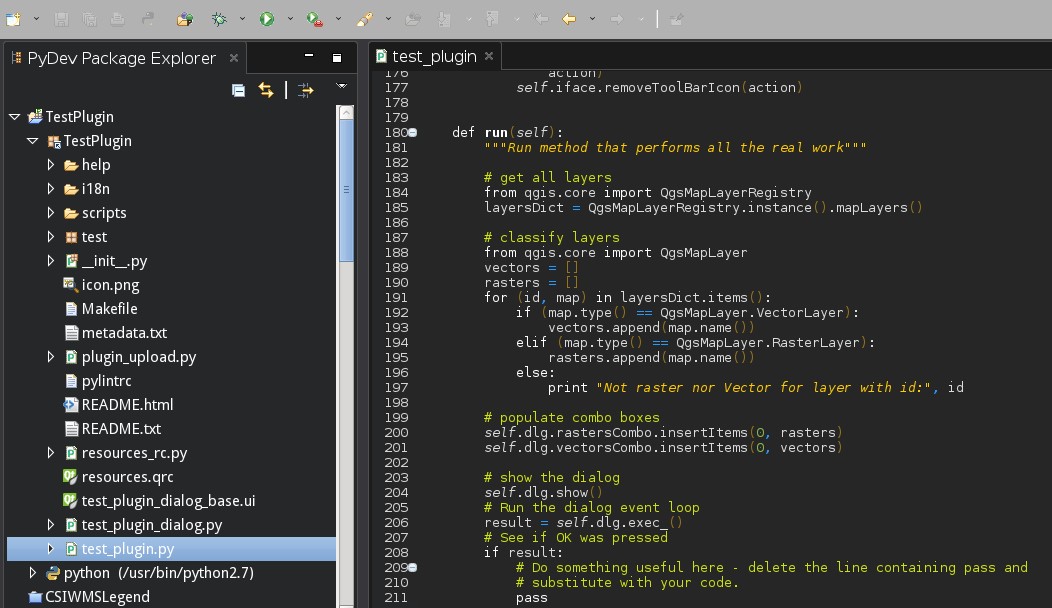Click the Pin Editor toolbar icon
1052x608 pixels.
676,19
